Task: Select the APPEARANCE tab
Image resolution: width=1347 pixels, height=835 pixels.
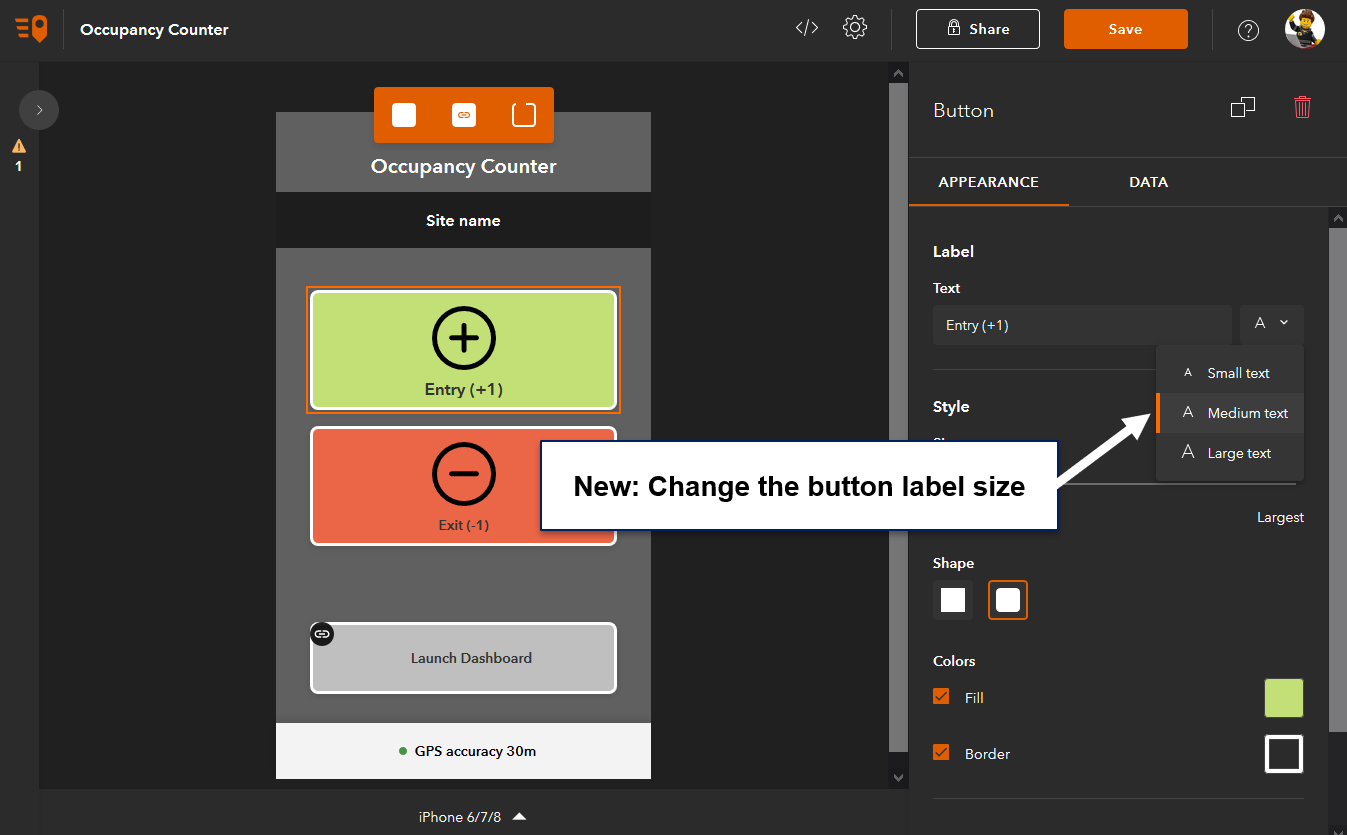Action: tap(988, 182)
